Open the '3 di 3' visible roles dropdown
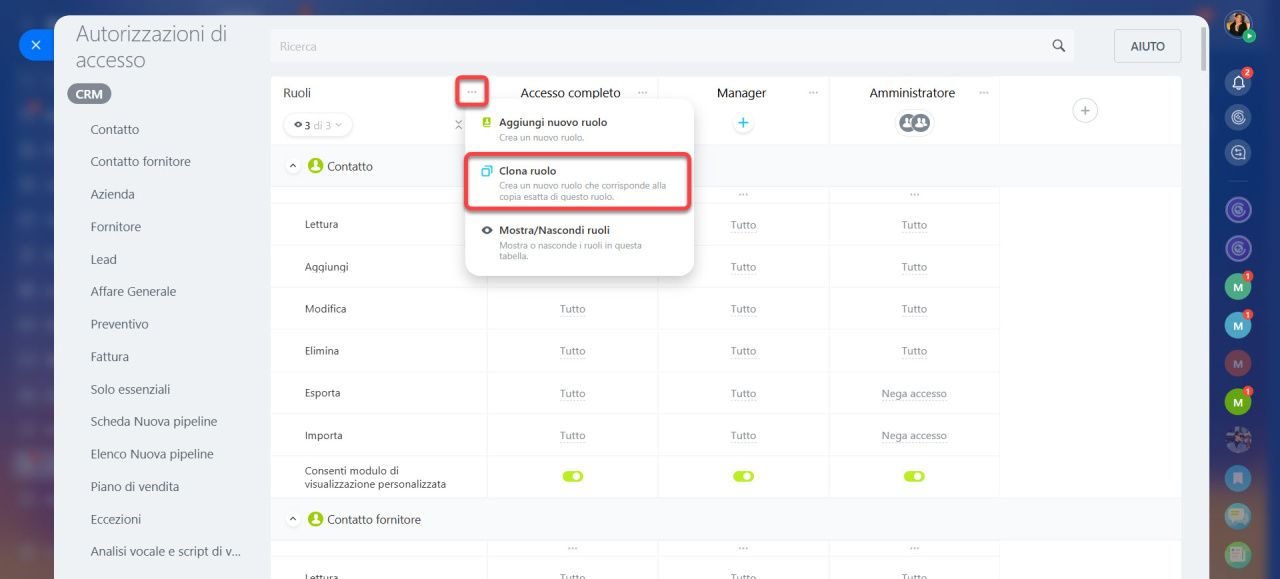The image size is (1280, 579). tap(318, 125)
